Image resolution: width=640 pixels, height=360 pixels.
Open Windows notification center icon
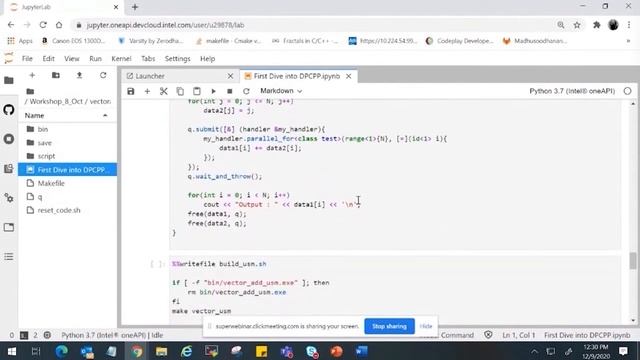tap(623, 351)
